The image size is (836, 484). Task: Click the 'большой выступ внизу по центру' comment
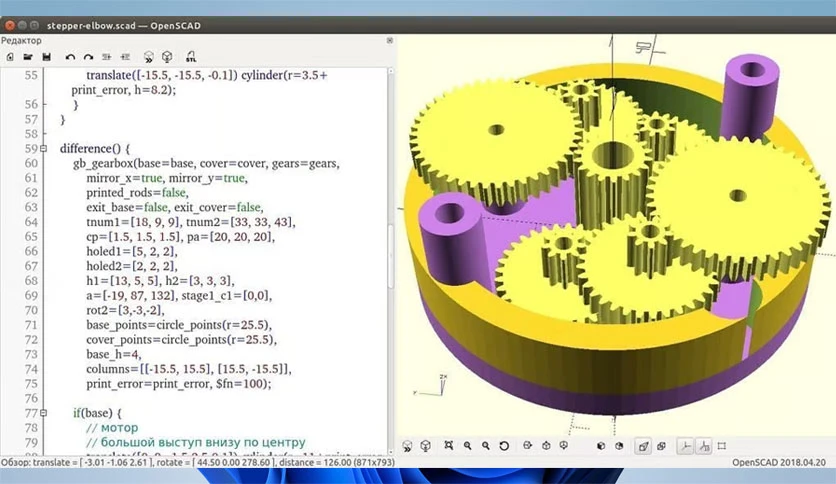[203, 442]
